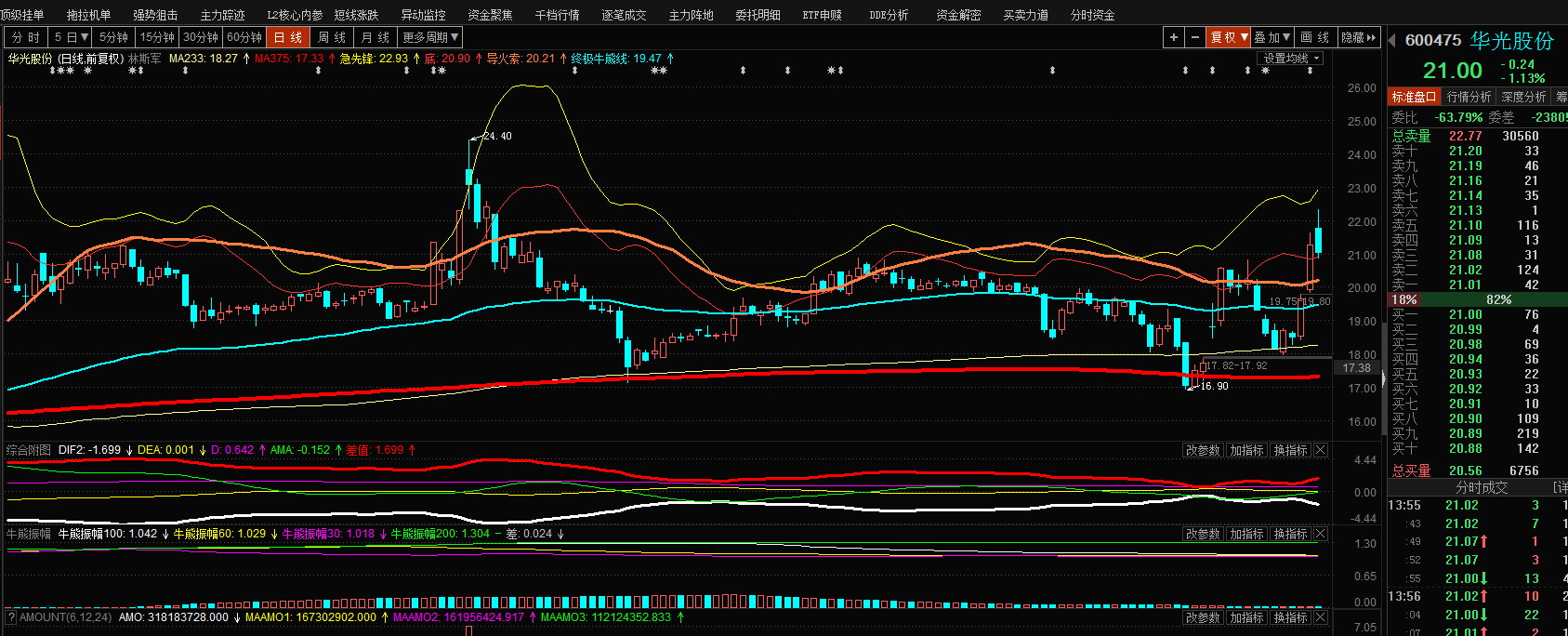Image resolution: width=1568 pixels, height=636 pixels.
Task: Open the 拖拉机单 menu item
Action: click(x=89, y=15)
